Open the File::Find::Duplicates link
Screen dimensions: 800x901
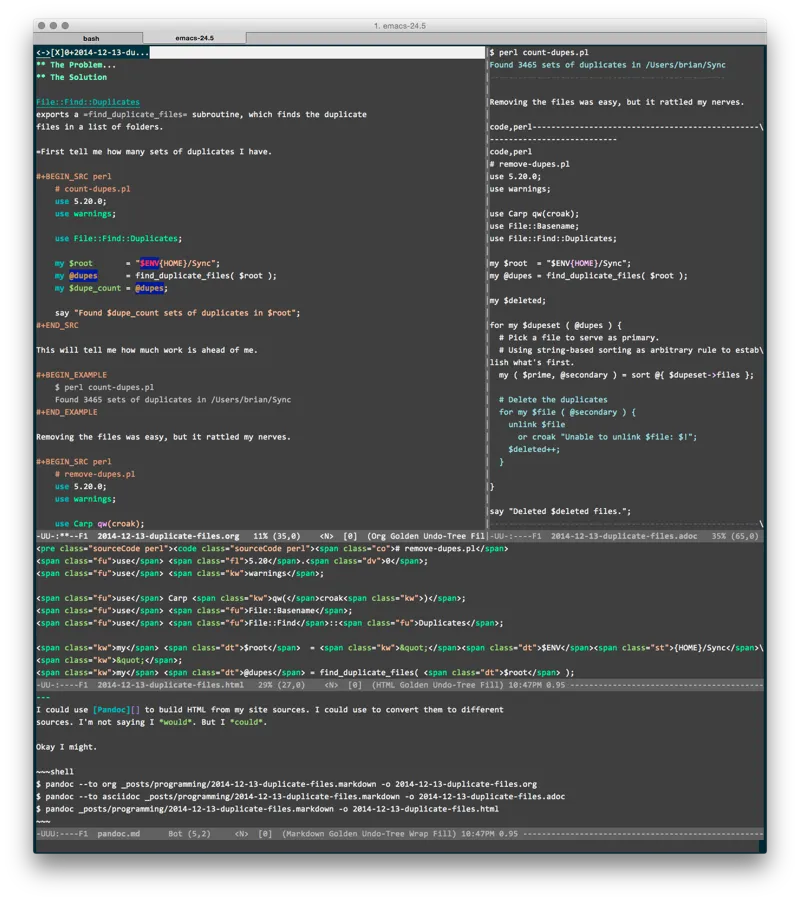pyautogui.click(x=87, y=101)
